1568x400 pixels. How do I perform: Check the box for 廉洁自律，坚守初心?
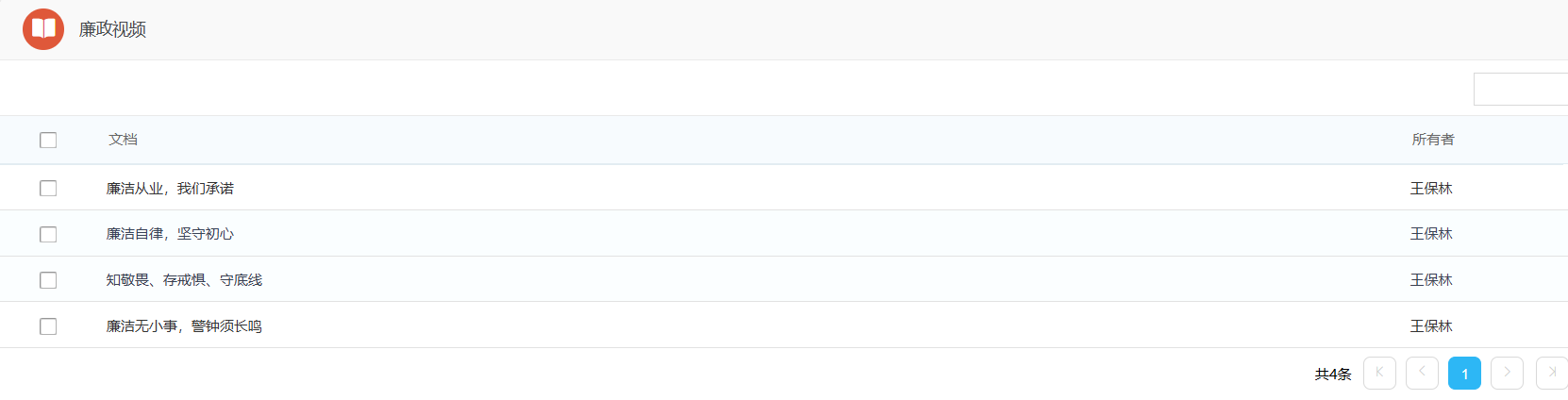(x=48, y=234)
